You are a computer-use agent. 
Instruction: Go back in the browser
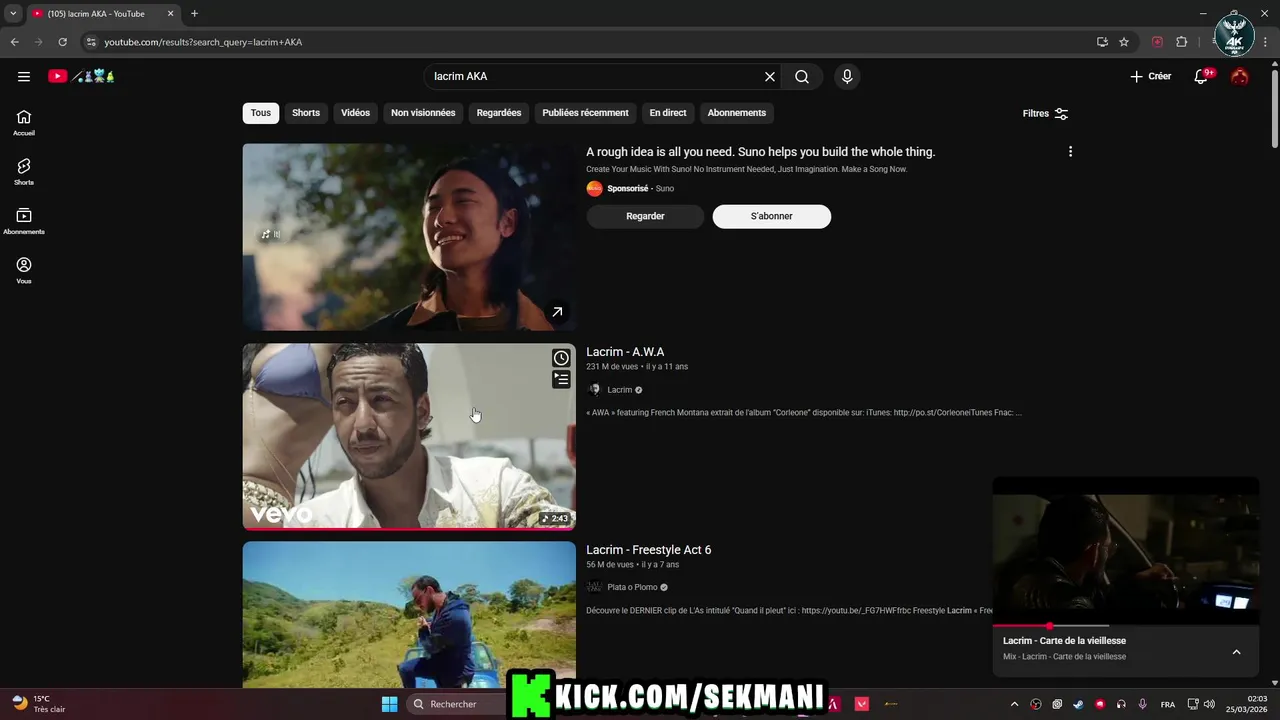click(14, 42)
